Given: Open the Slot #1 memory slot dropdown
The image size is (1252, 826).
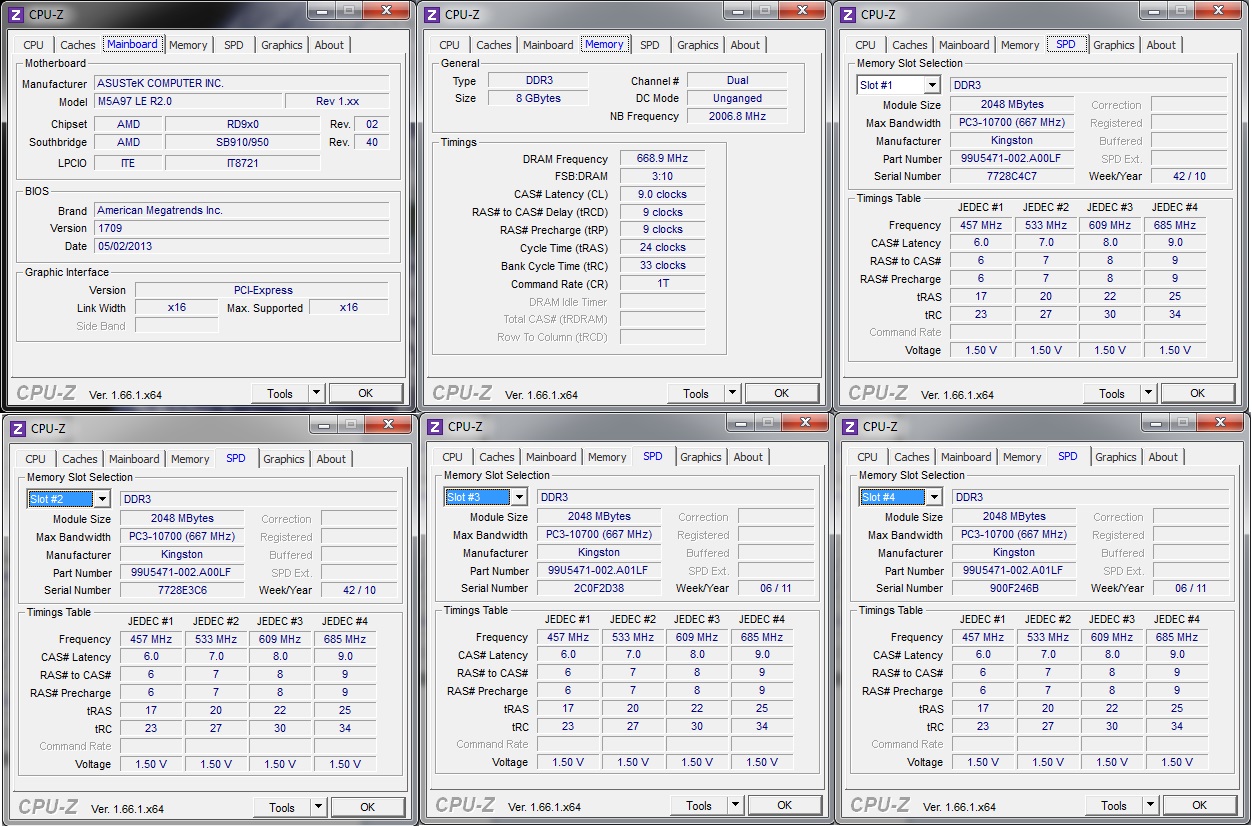Looking at the screenshot, I should (x=932, y=85).
